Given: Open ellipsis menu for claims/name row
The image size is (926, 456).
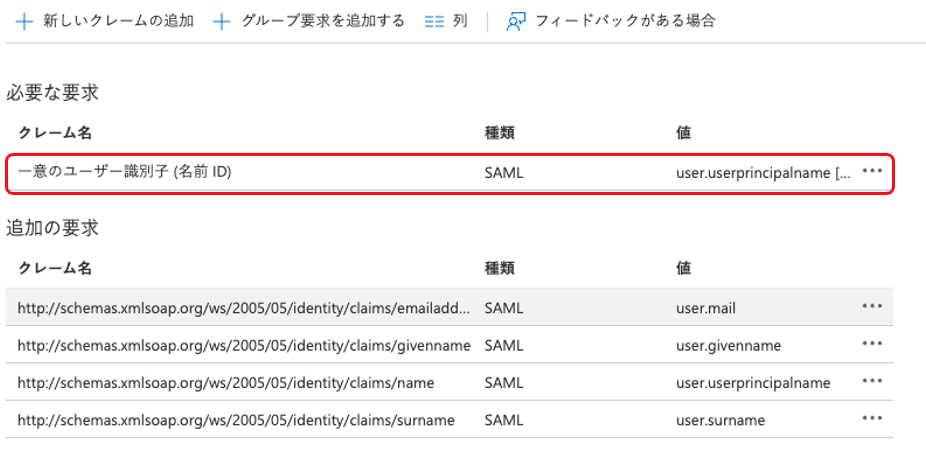Looking at the screenshot, I should coord(872,381).
